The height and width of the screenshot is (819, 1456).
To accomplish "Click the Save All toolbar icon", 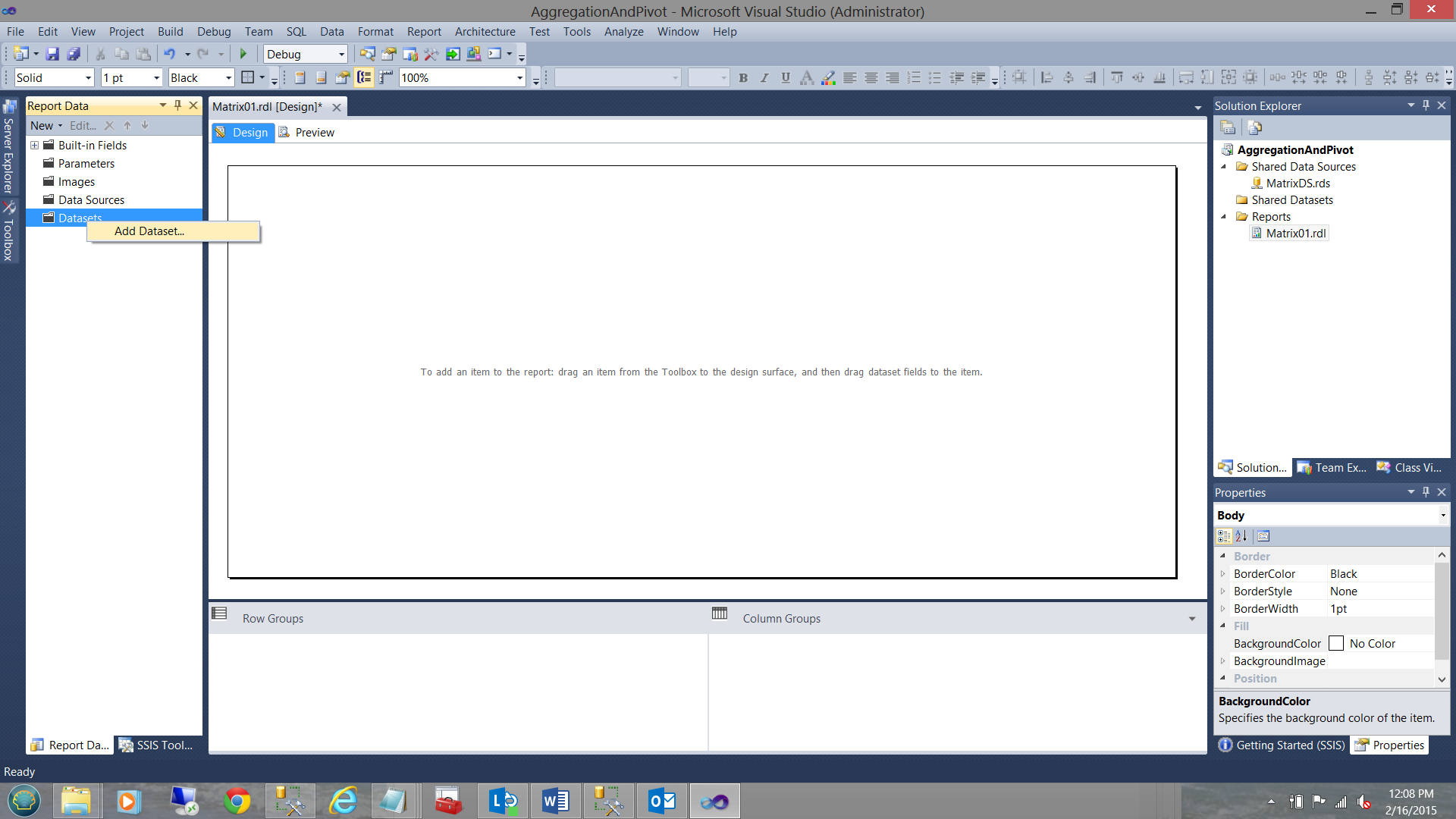I will click(74, 54).
